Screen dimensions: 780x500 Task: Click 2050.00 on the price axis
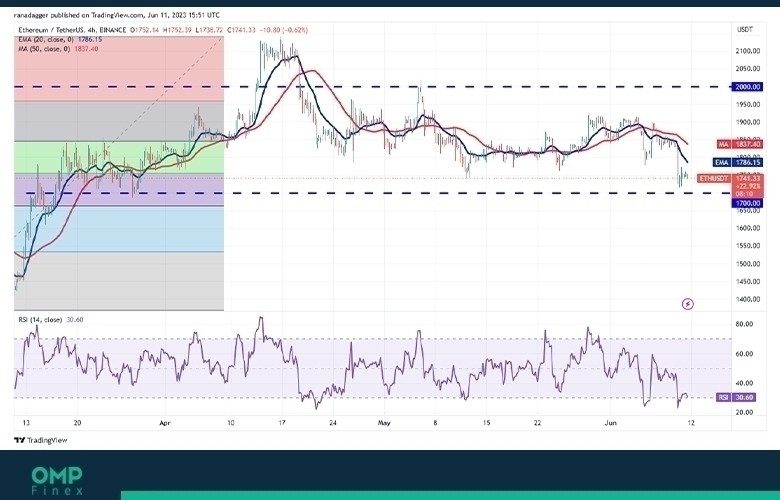748,69
